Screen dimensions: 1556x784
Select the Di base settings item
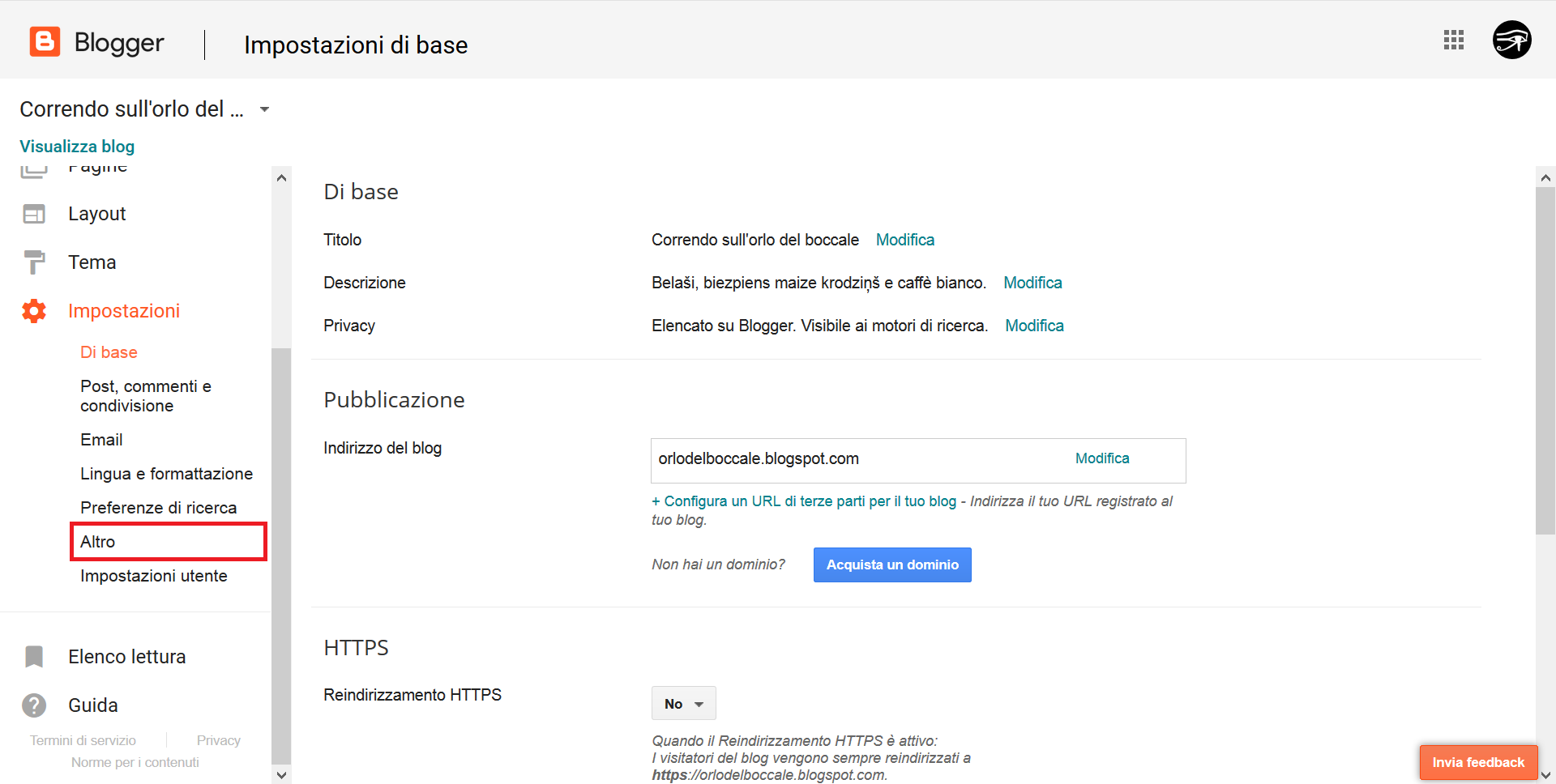tap(109, 352)
